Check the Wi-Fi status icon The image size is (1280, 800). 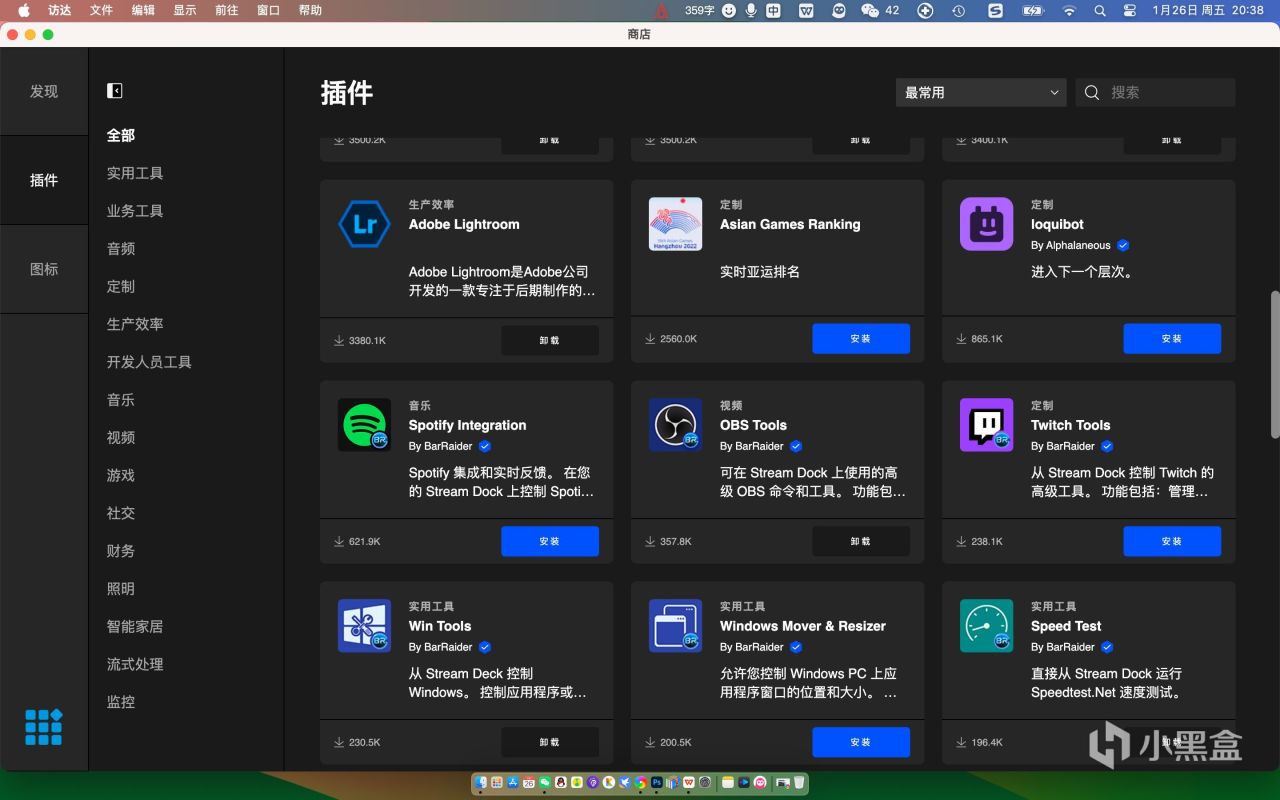(x=1069, y=10)
